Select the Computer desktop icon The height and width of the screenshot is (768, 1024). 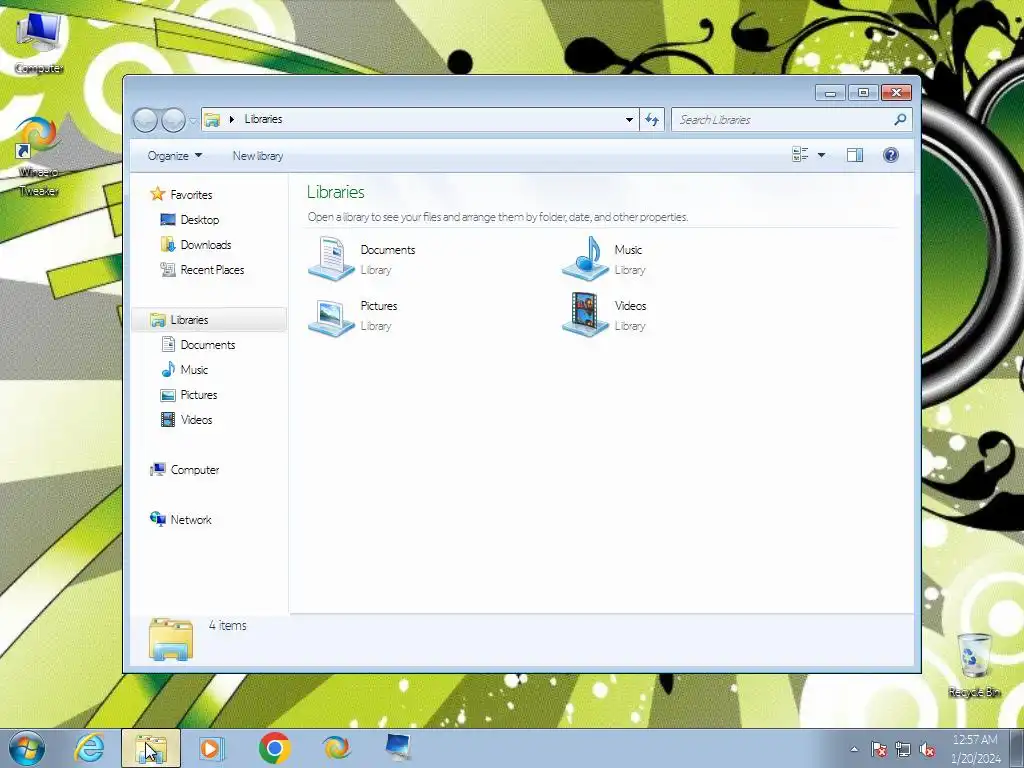(39, 43)
